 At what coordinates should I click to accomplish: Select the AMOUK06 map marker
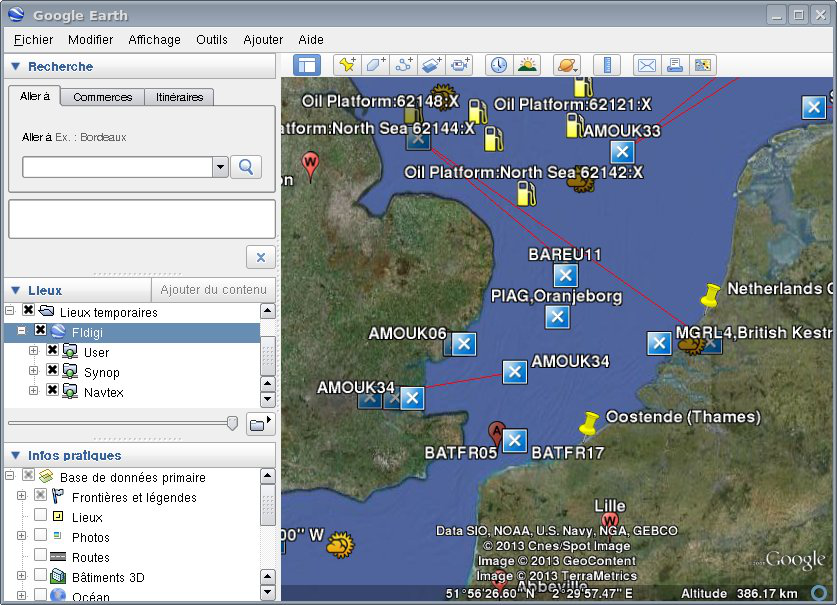[464, 344]
